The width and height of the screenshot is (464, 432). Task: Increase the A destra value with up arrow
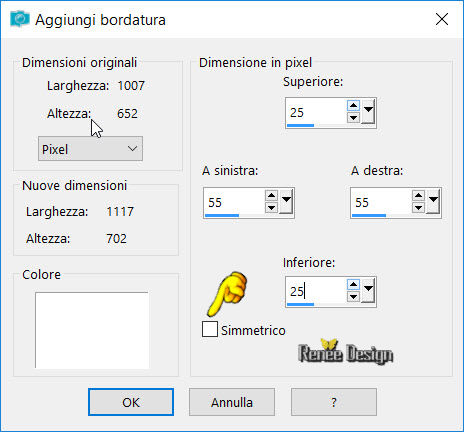coord(418,196)
